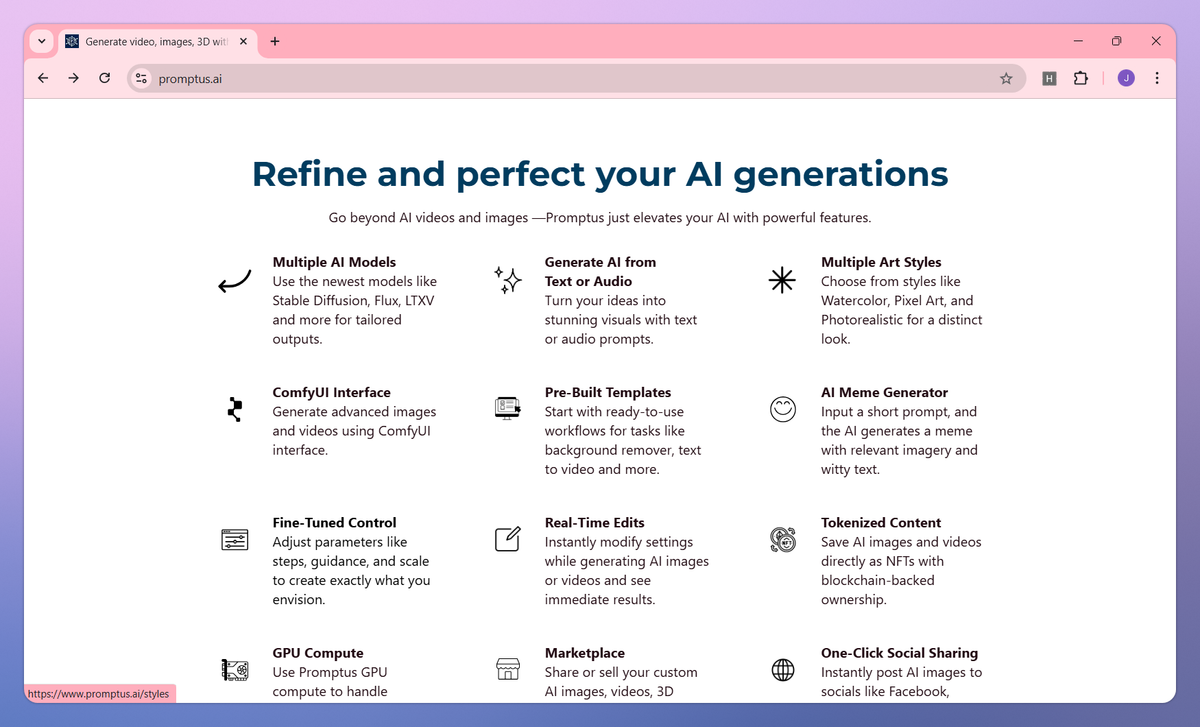
Task: Click the 'blockchain-backed' description line
Action: (x=878, y=580)
